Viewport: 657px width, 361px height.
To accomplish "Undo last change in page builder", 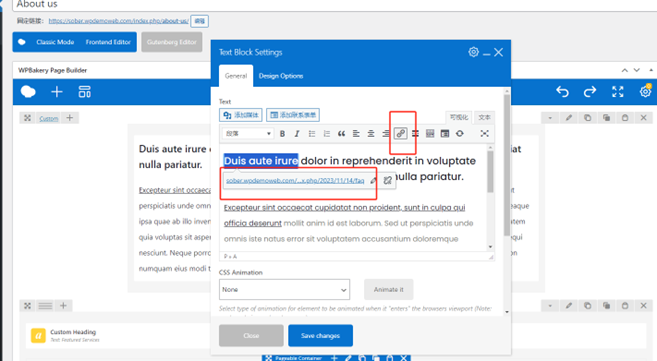I will 562,91.
